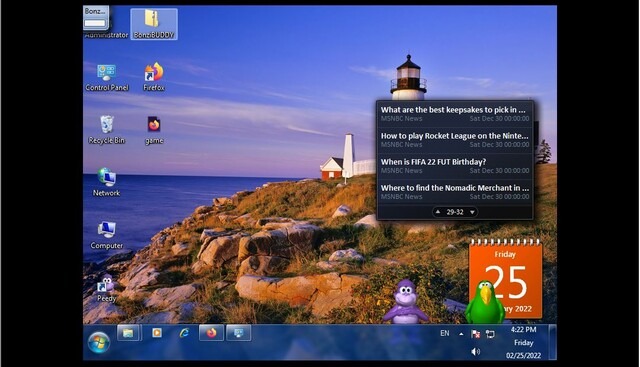
Task: Click the network connection tray icon
Action: coord(490,334)
